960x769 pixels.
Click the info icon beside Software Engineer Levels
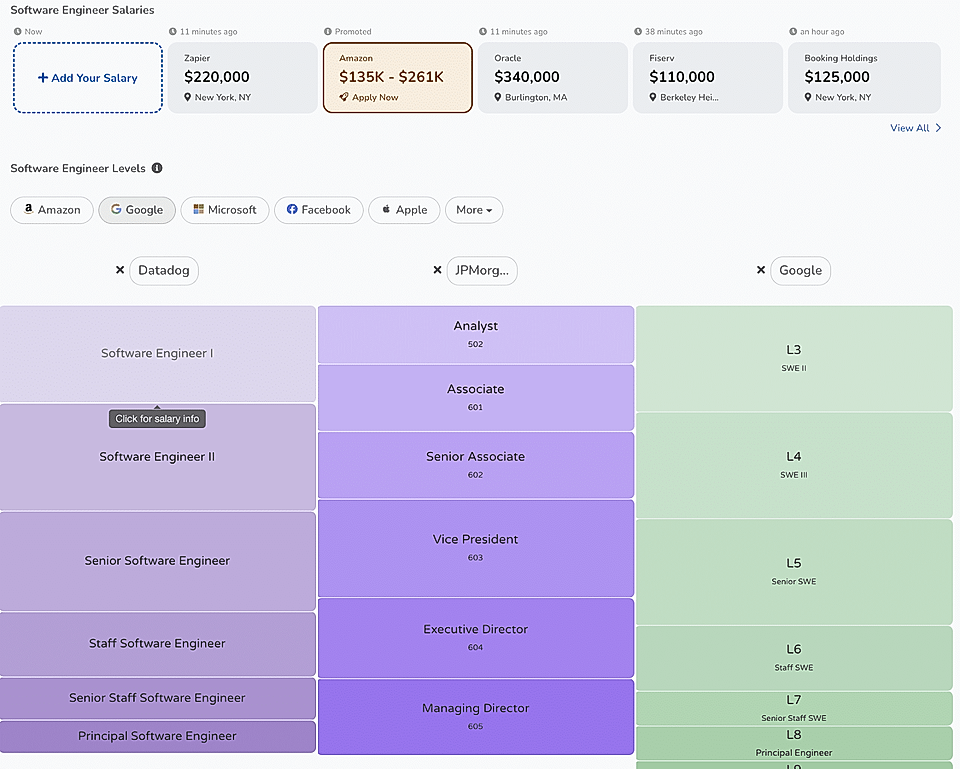[x=157, y=168]
